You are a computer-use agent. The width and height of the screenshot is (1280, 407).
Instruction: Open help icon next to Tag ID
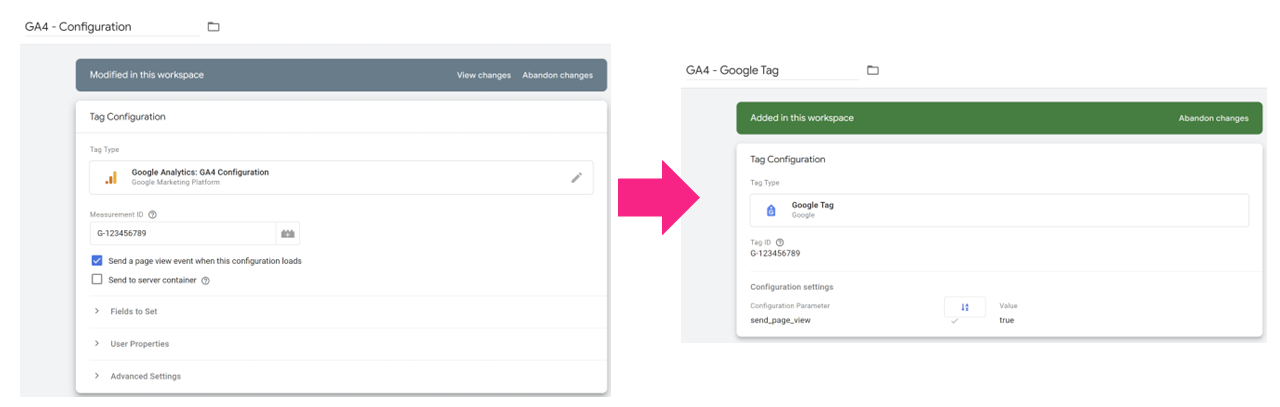779,242
